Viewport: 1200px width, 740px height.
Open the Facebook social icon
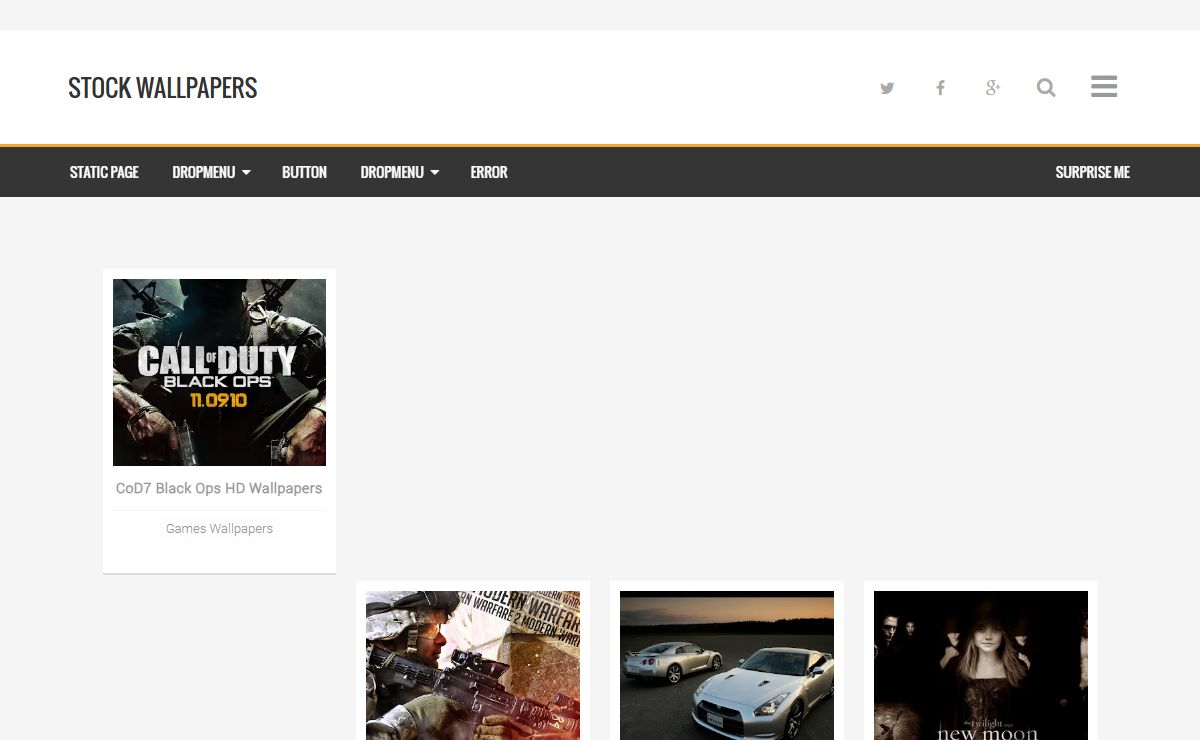tap(940, 88)
